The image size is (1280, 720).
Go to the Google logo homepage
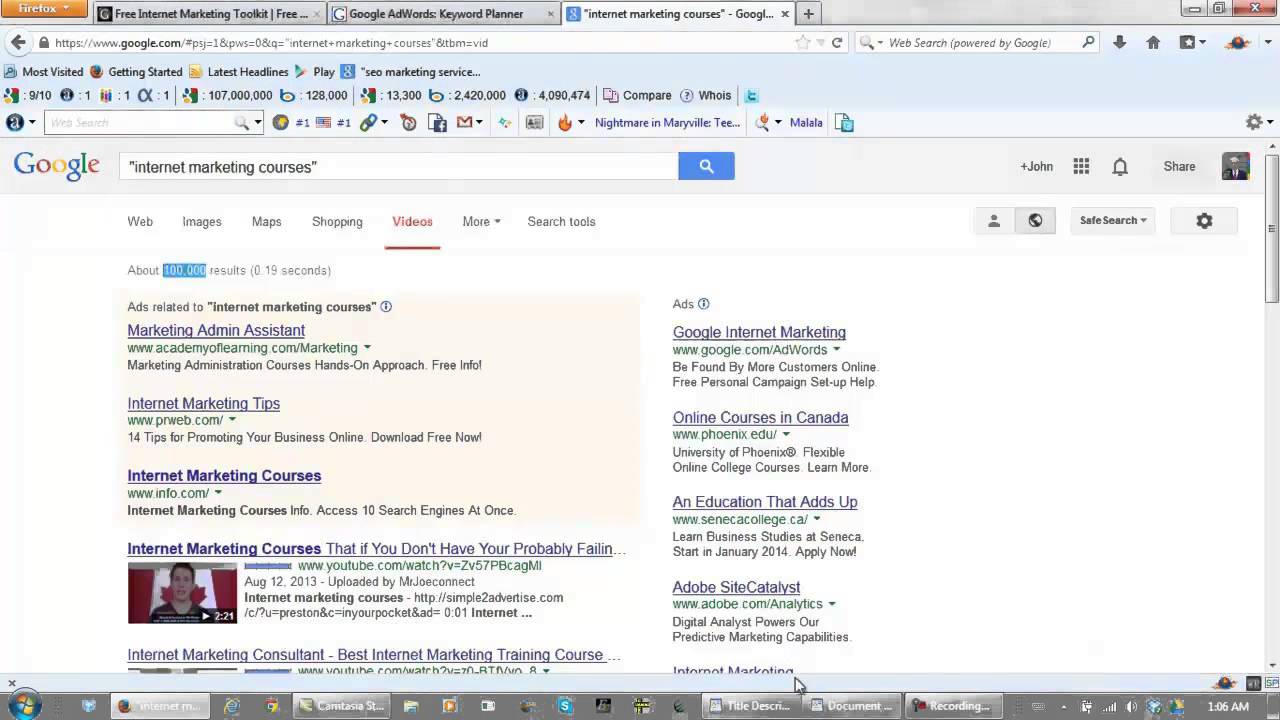pyautogui.click(x=56, y=166)
